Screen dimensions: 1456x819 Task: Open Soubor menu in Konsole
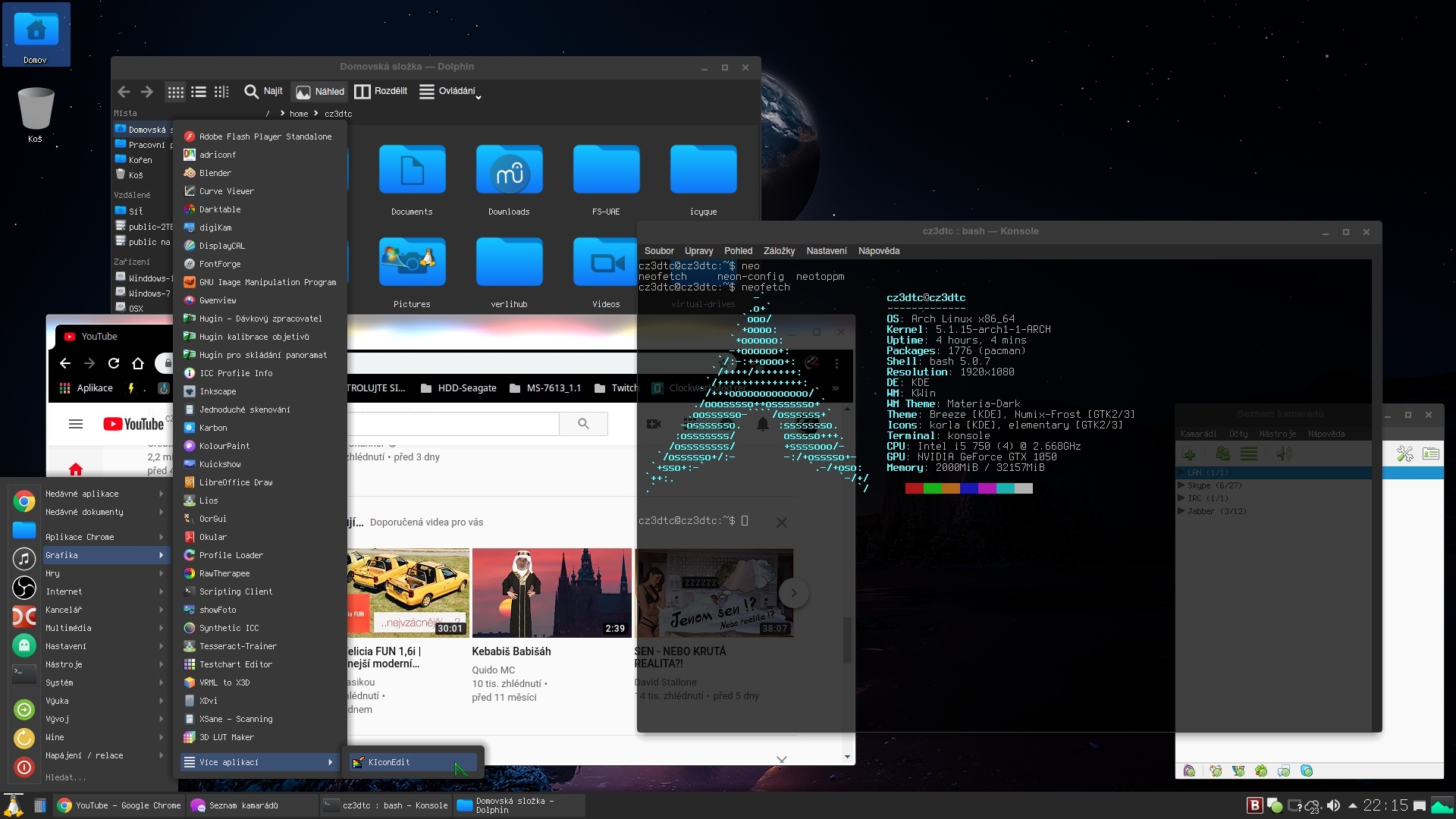coord(659,251)
